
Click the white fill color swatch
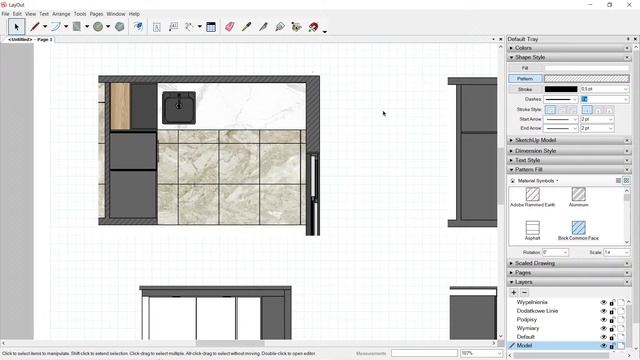pyautogui.click(x=587, y=68)
